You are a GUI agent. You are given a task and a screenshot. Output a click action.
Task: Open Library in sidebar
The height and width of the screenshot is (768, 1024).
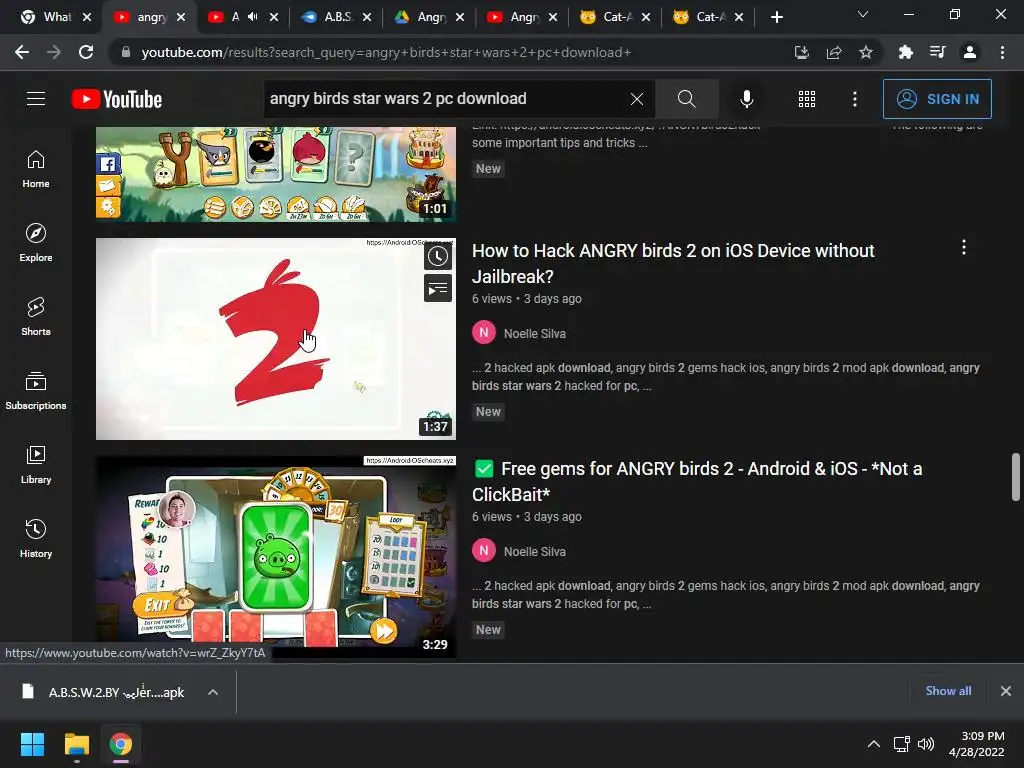coord(36,464)
